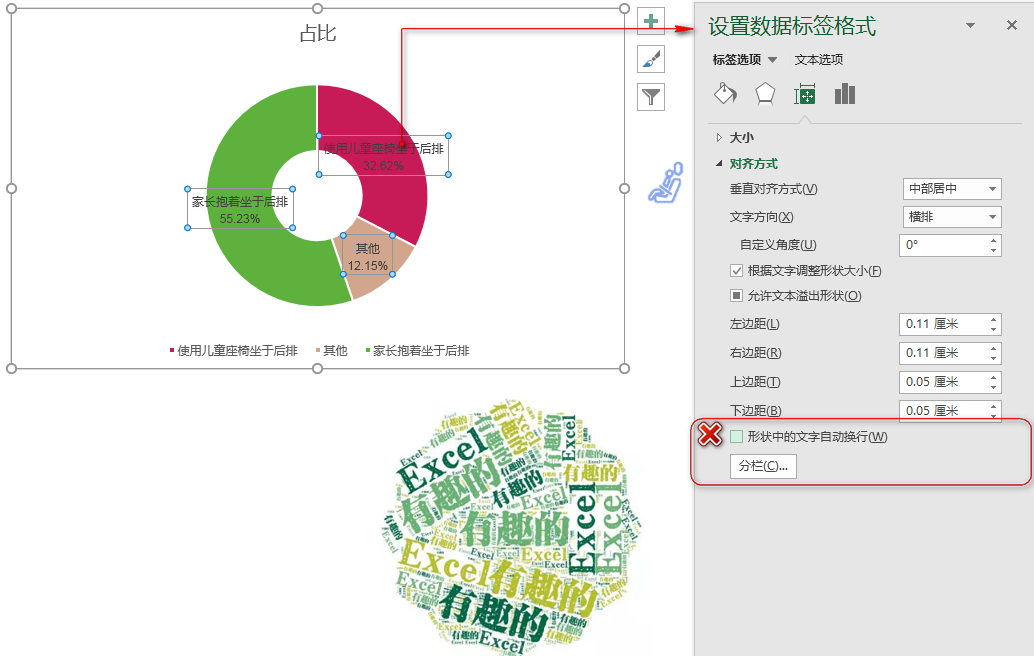Click legend entry 家长抱着坐于后排
Screen dimensions: 1034x656
417,351
